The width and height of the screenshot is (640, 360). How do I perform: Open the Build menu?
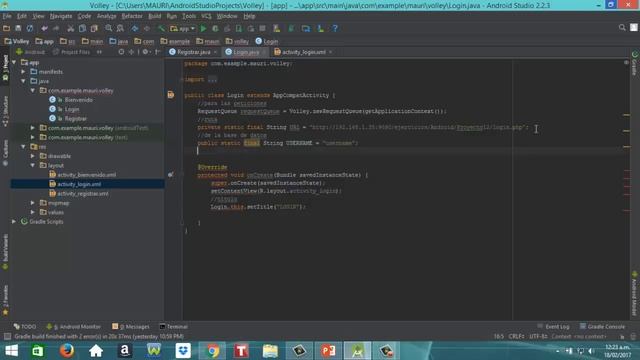pos(155,16)
